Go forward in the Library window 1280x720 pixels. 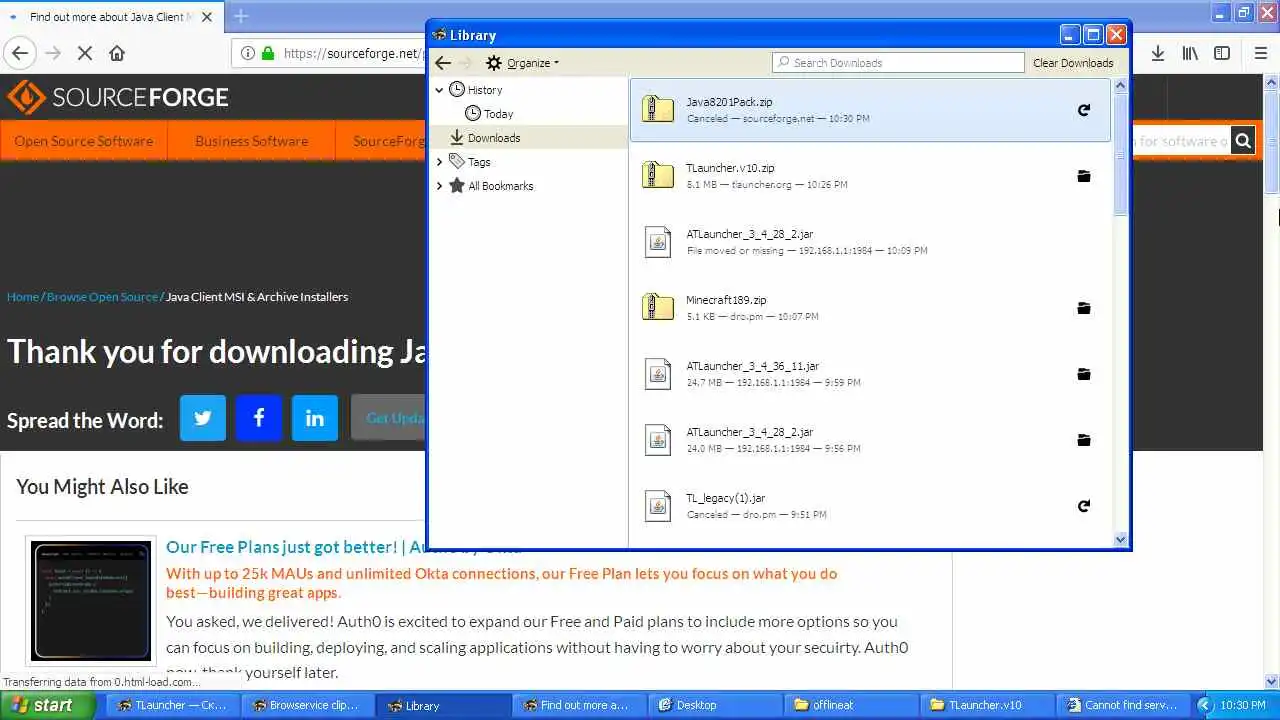coord(465,63)
